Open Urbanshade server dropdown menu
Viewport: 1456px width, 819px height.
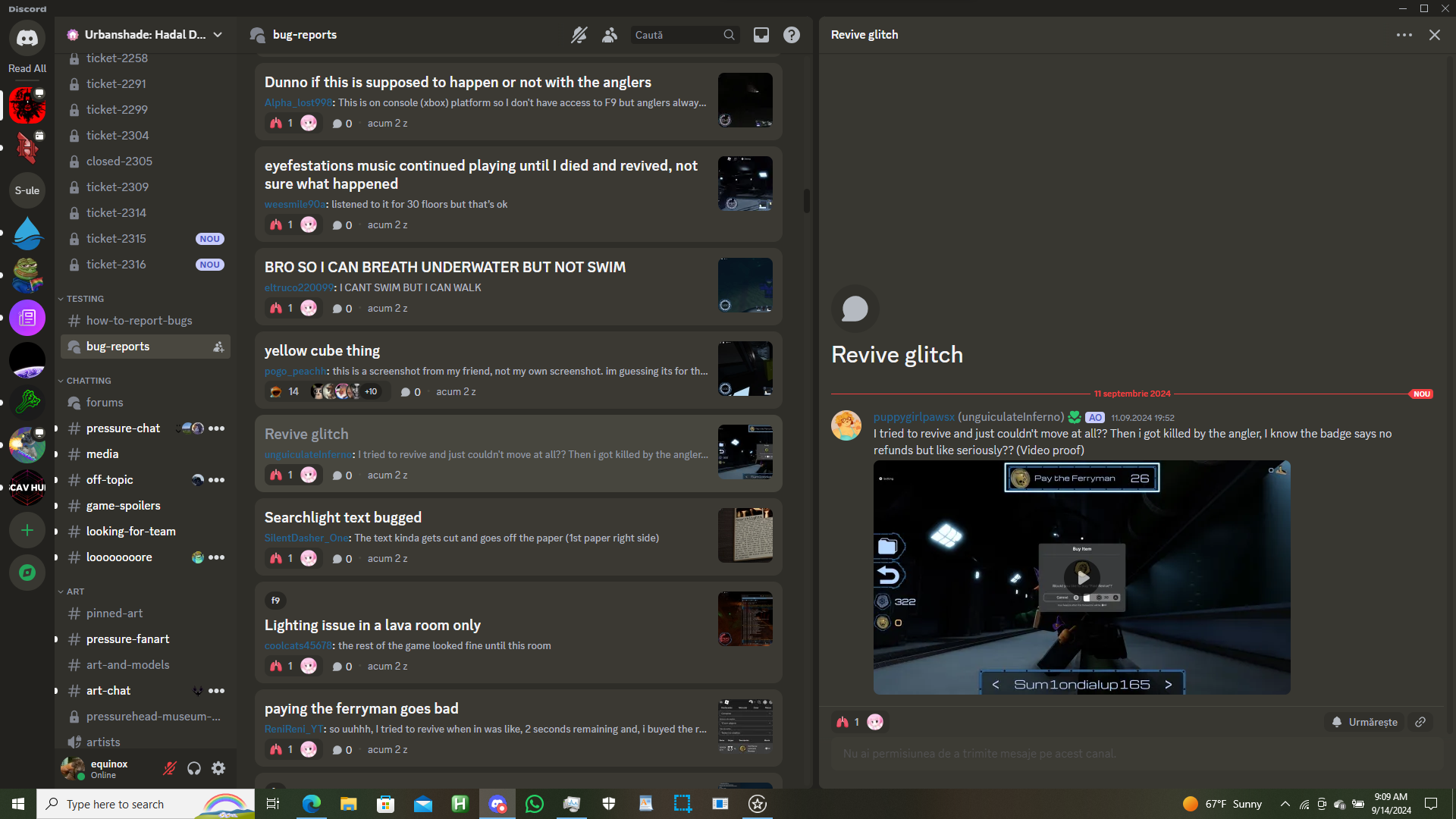pos(218,35)
